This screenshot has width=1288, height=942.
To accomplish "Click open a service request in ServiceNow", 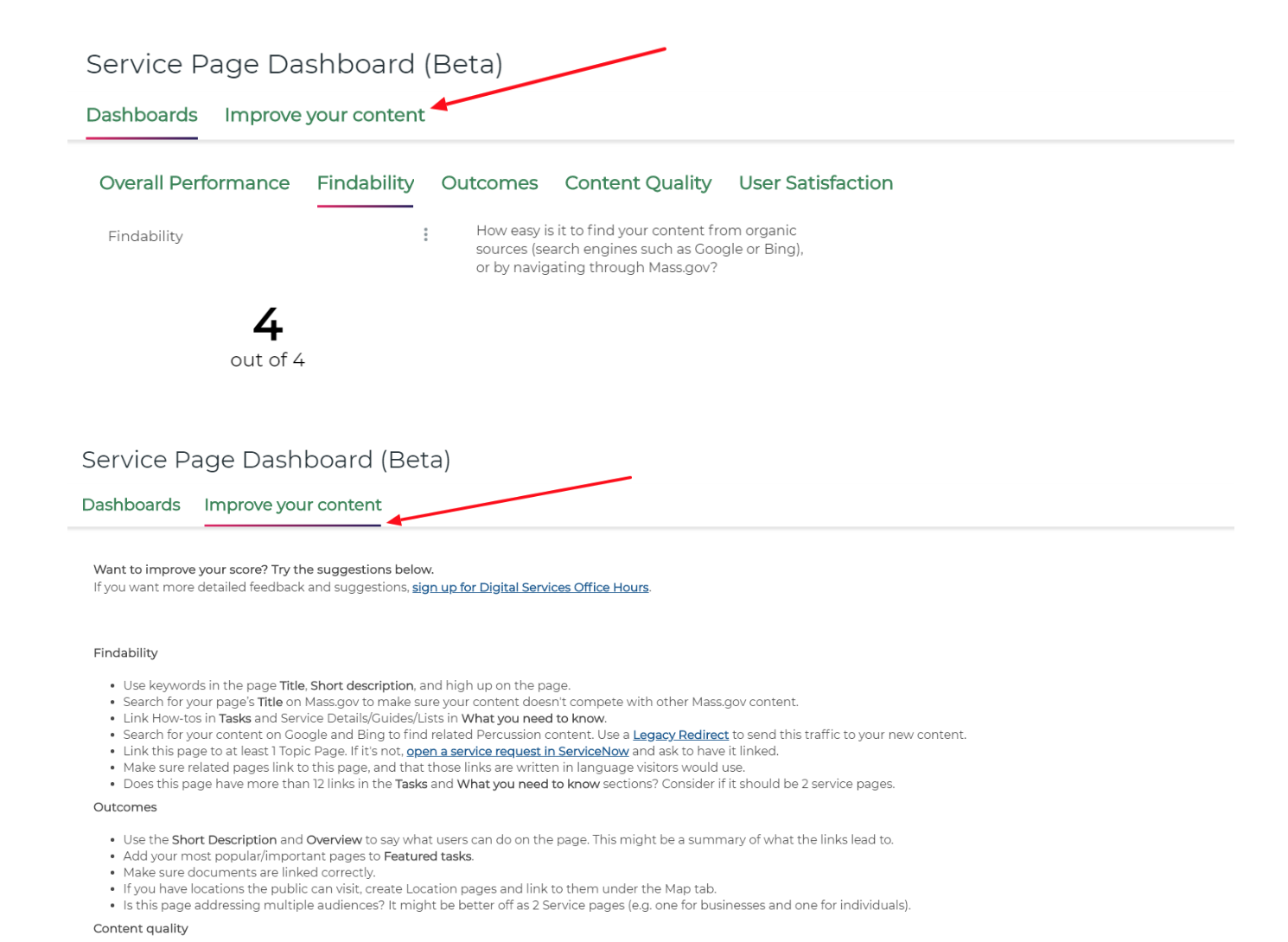I will [517, 750].
